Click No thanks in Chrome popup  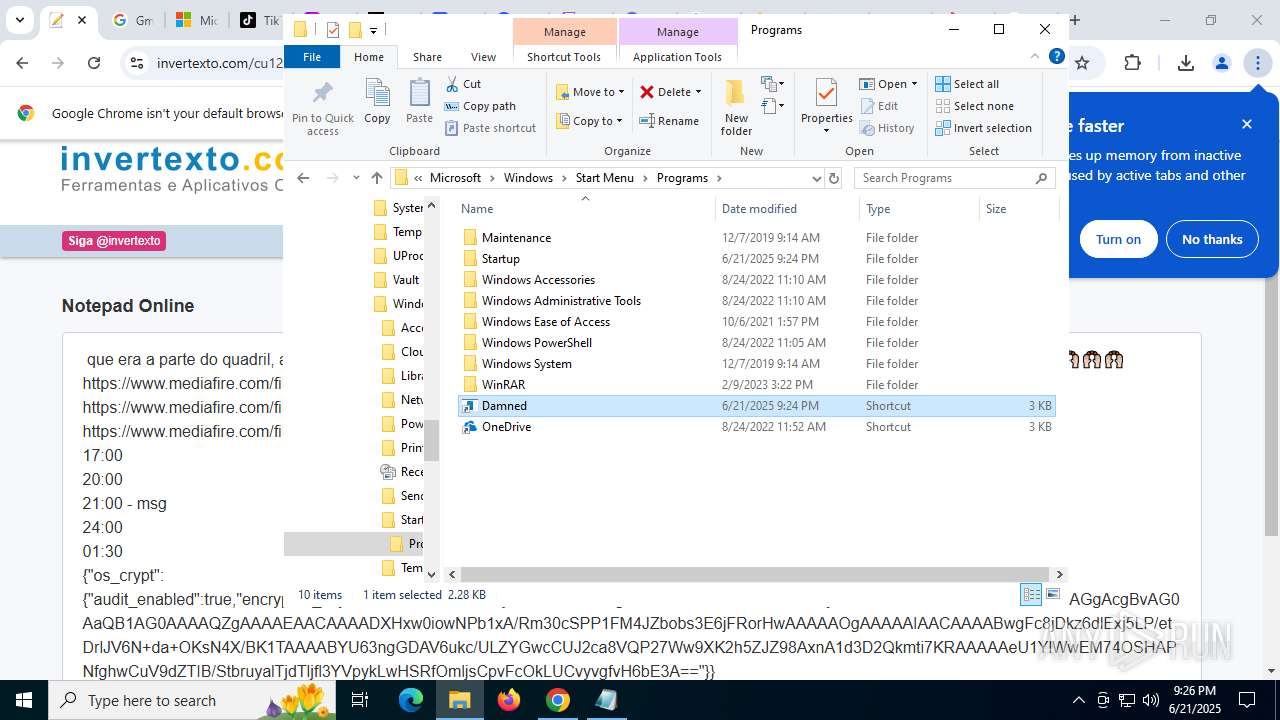tap(1212, 239)
